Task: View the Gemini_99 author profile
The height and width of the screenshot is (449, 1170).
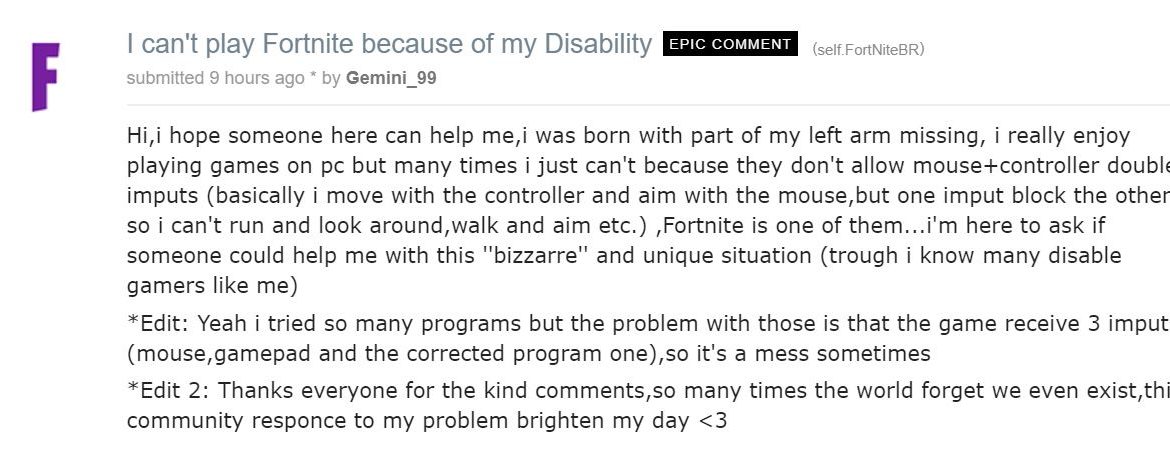Action: pos(391,78)
